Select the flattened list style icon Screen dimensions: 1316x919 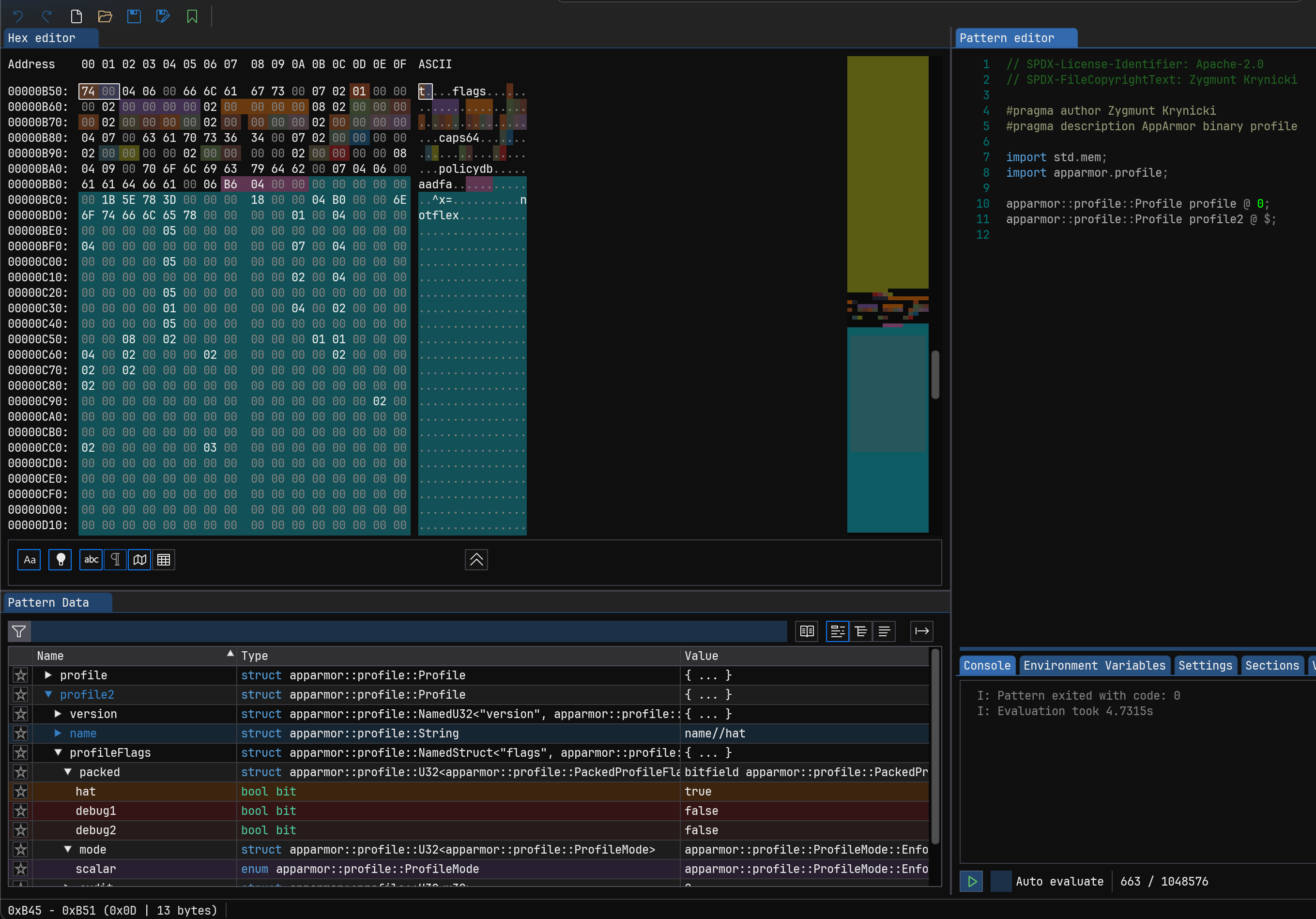[x=885, y=631]
